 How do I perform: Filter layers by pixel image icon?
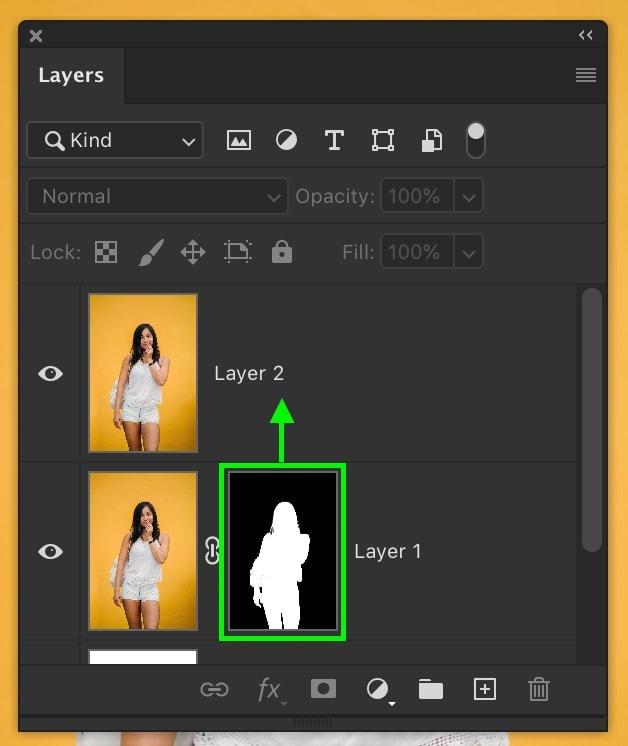239,140
